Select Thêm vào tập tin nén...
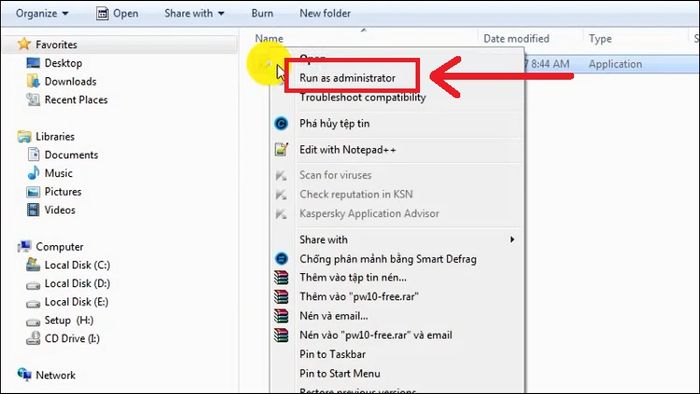Screen dimensions: 700x394 tap(353, 278)
